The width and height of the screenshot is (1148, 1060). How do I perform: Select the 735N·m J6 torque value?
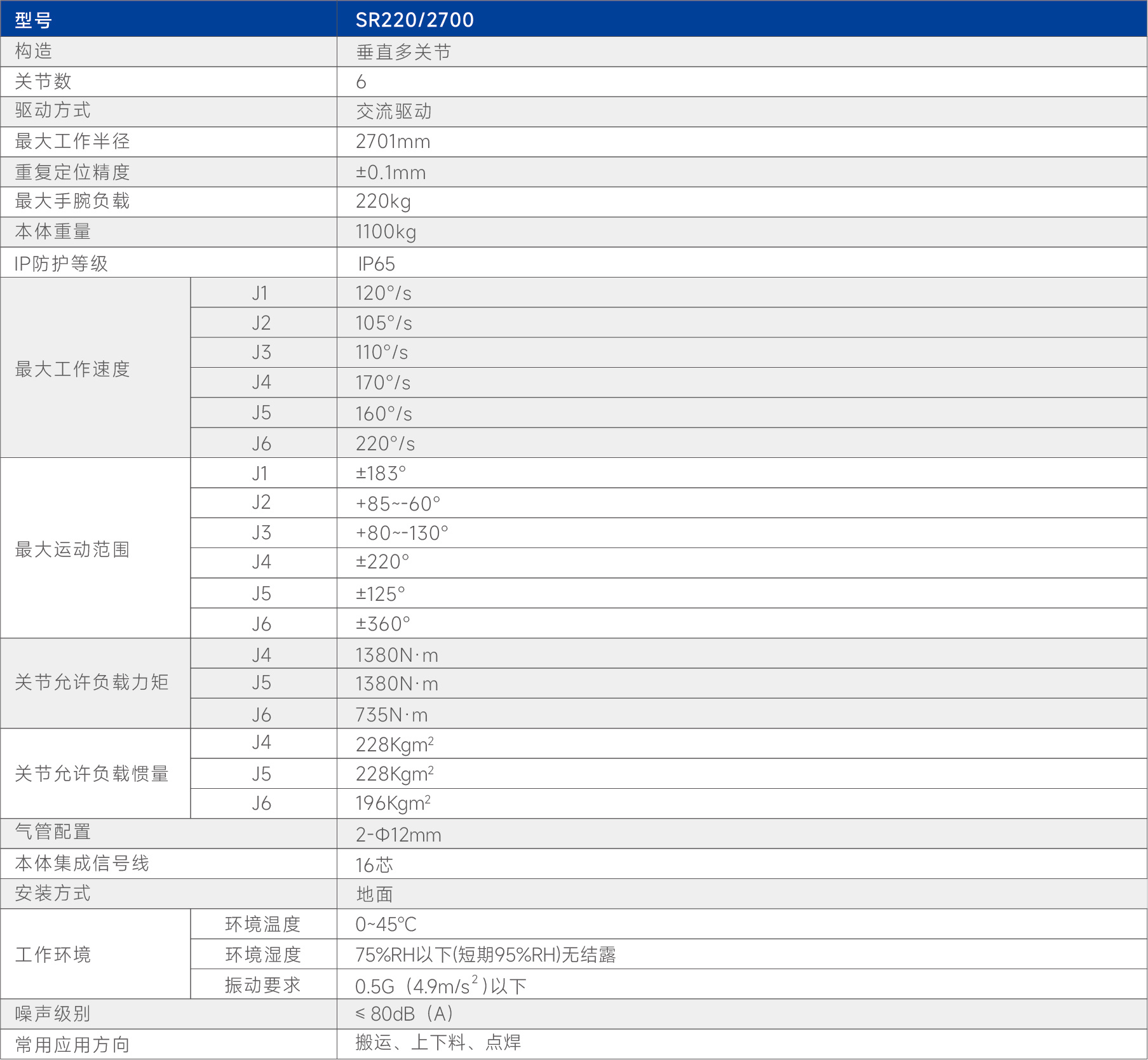tap(391, 714)
